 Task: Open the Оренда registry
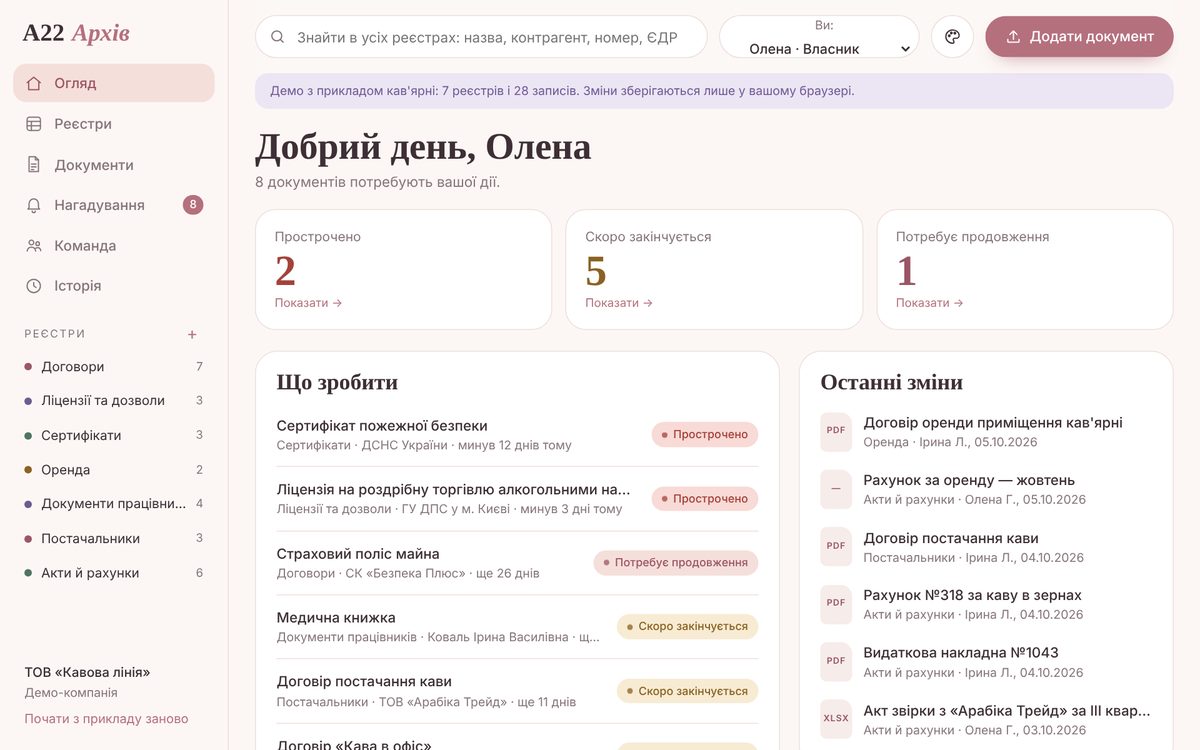click(x=114, y=470)
